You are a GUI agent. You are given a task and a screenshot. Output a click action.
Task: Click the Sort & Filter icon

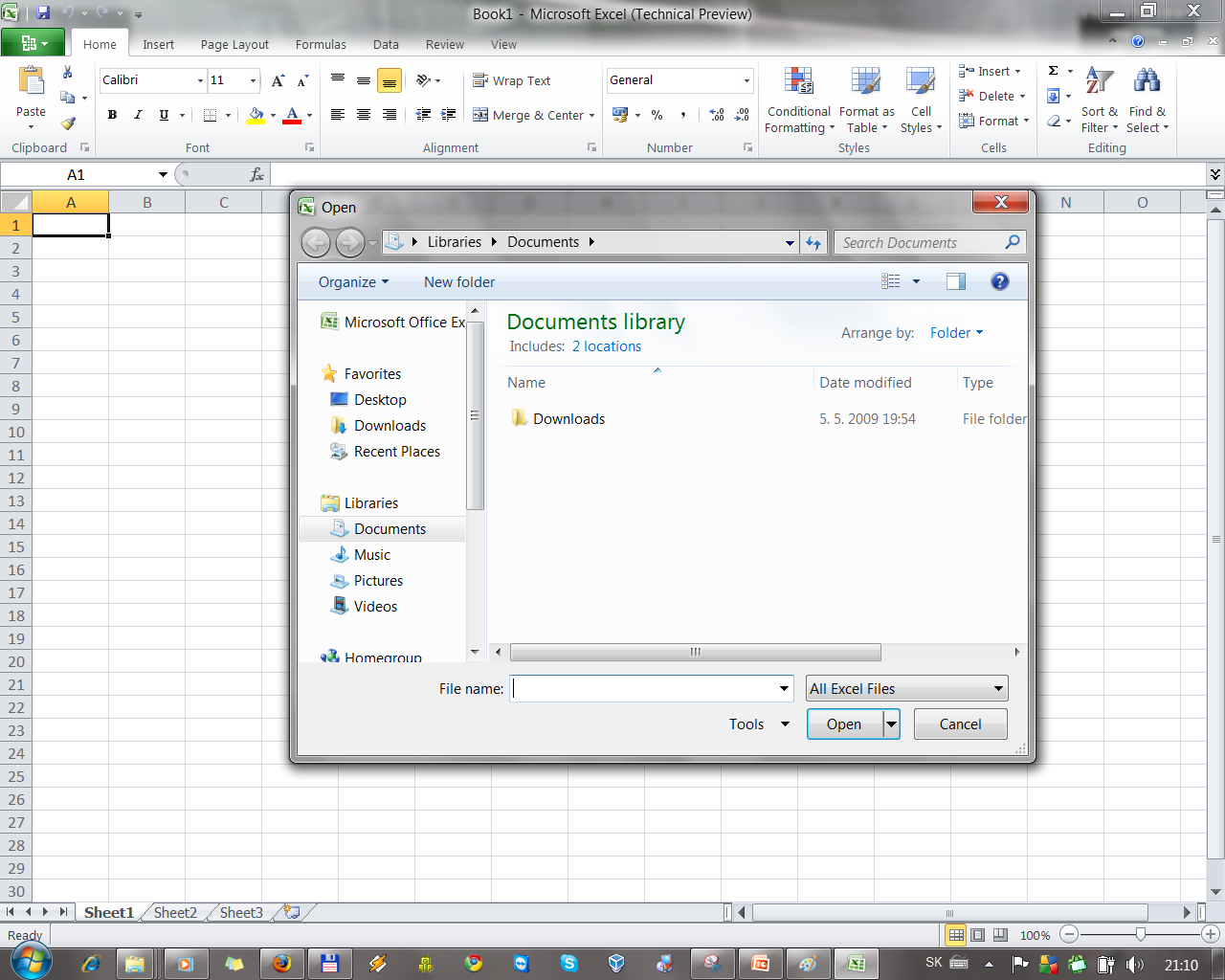pos(1100,81)
